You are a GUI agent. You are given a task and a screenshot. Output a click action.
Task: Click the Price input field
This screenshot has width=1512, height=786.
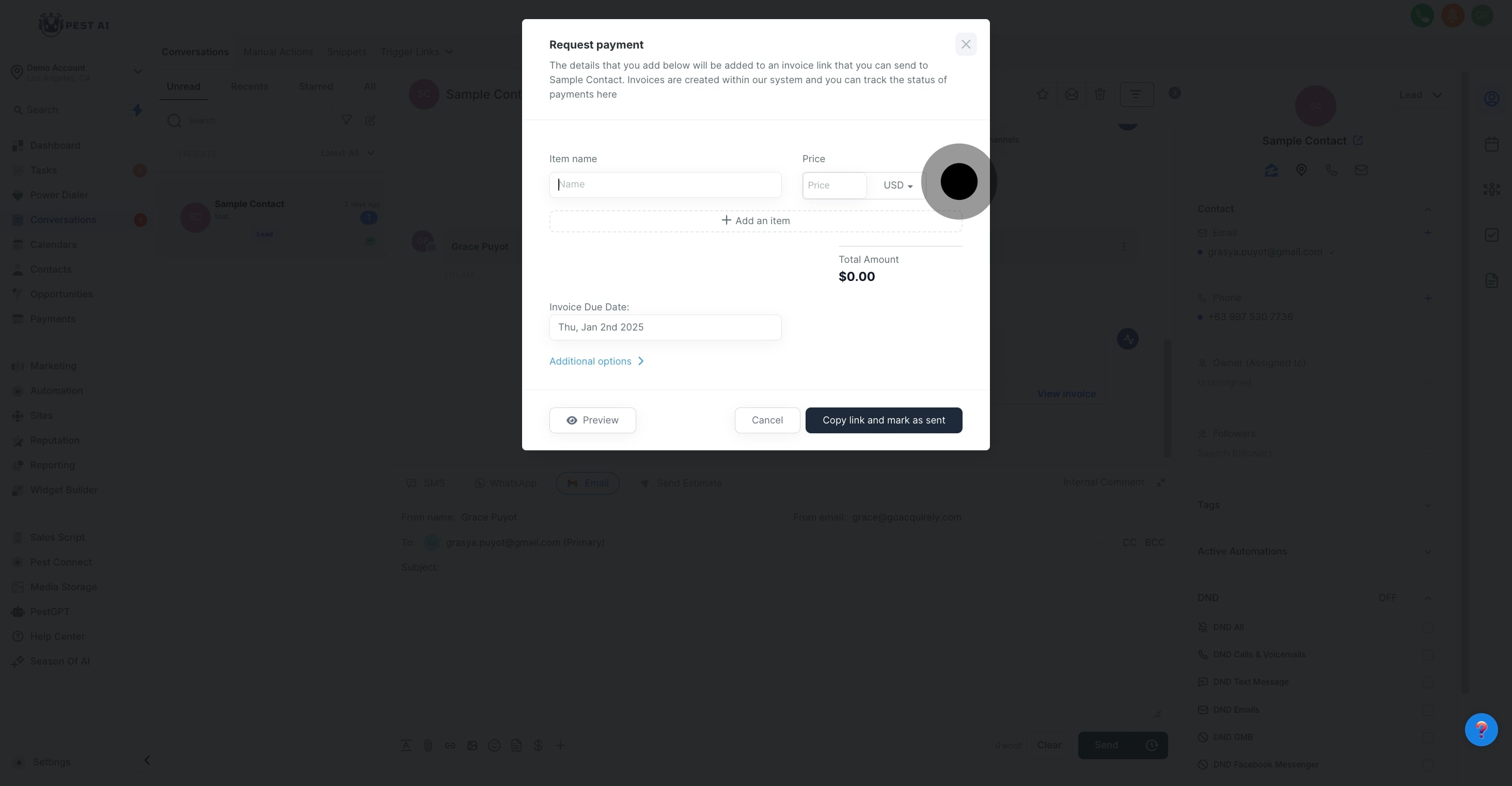[x=834, y=185]
